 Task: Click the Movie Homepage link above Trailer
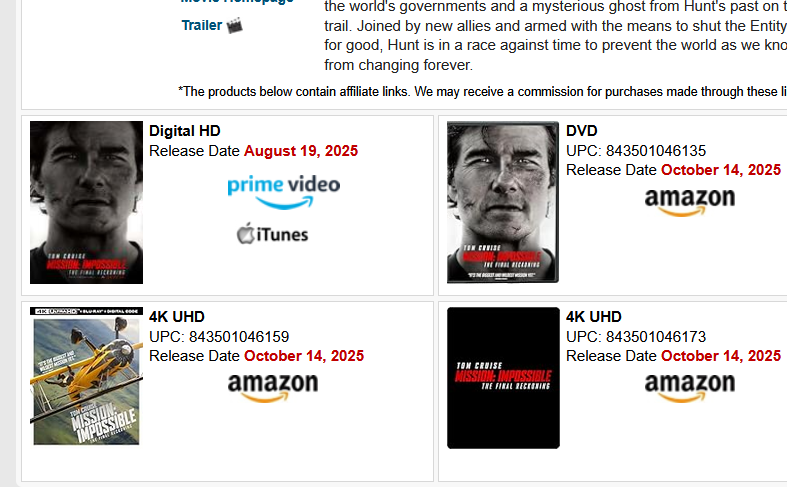click(237, 2)
